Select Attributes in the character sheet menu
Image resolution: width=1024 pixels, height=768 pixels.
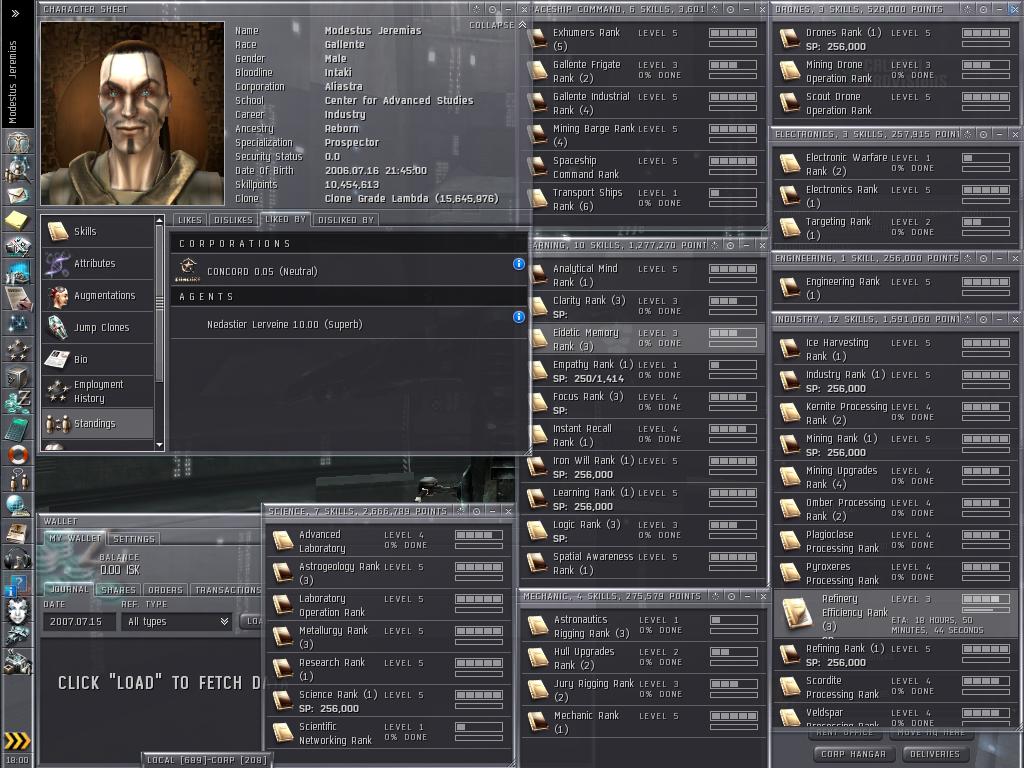(98, 263)
